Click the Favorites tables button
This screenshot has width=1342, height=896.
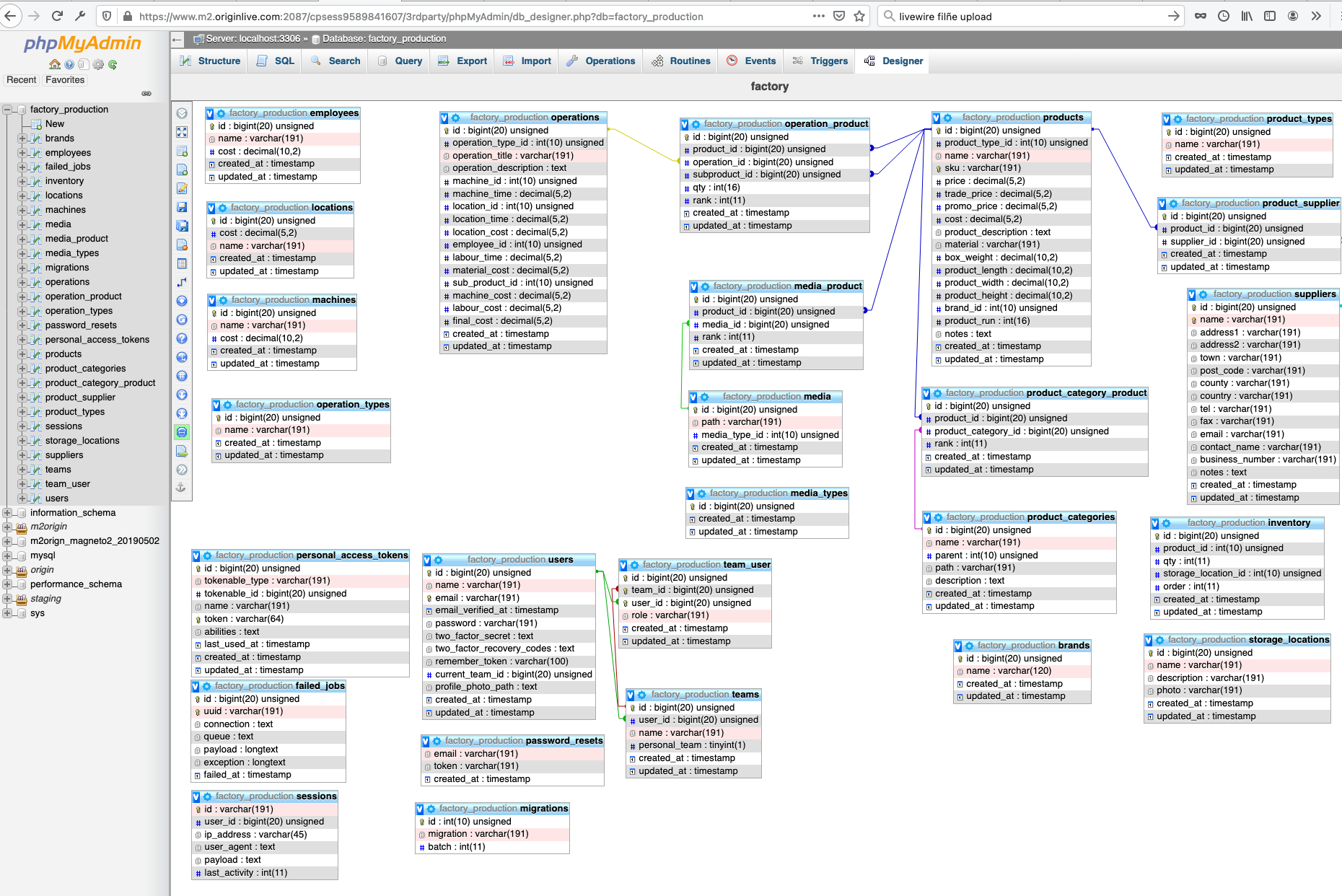(65, 80)
